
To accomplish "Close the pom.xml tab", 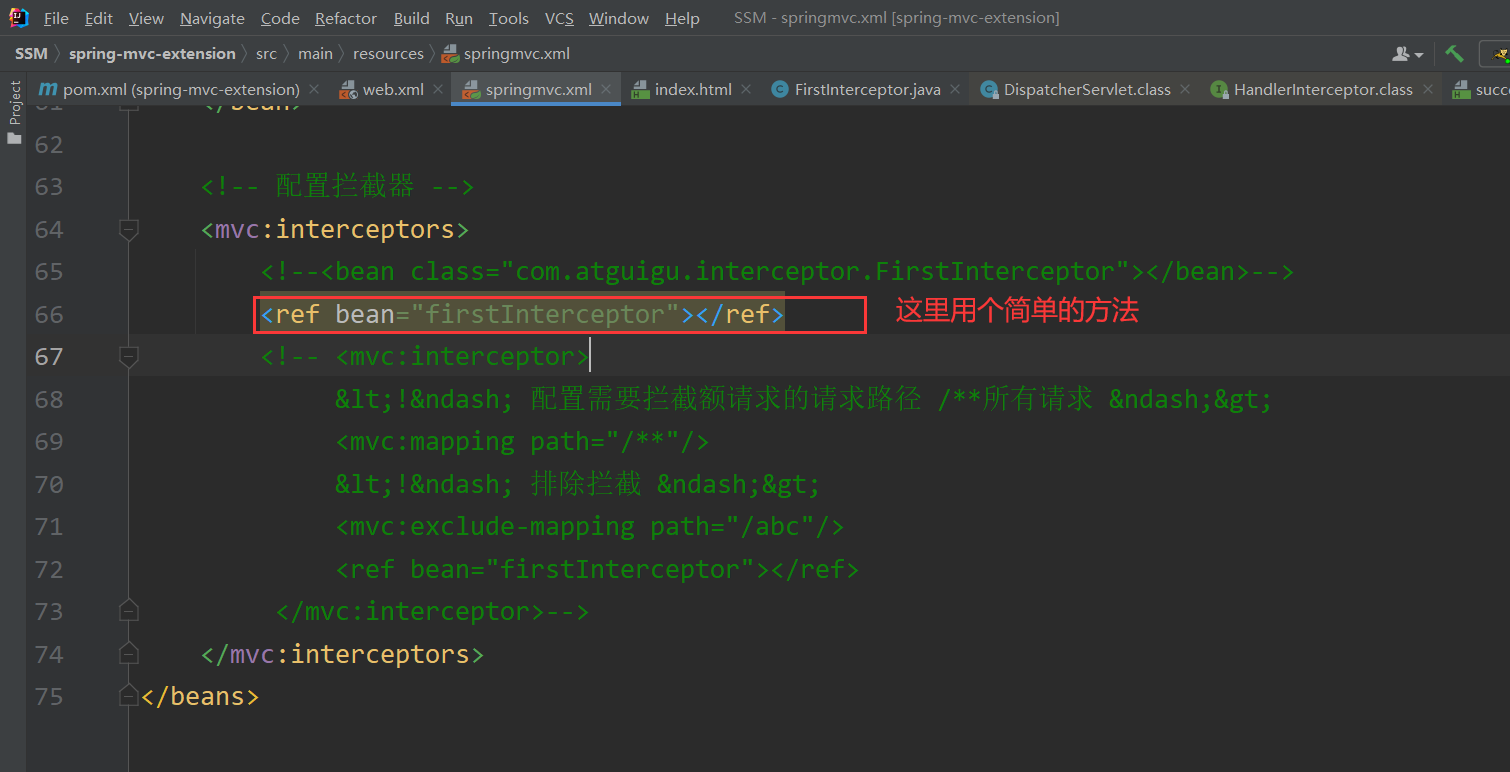I will [x=314, y=89].
